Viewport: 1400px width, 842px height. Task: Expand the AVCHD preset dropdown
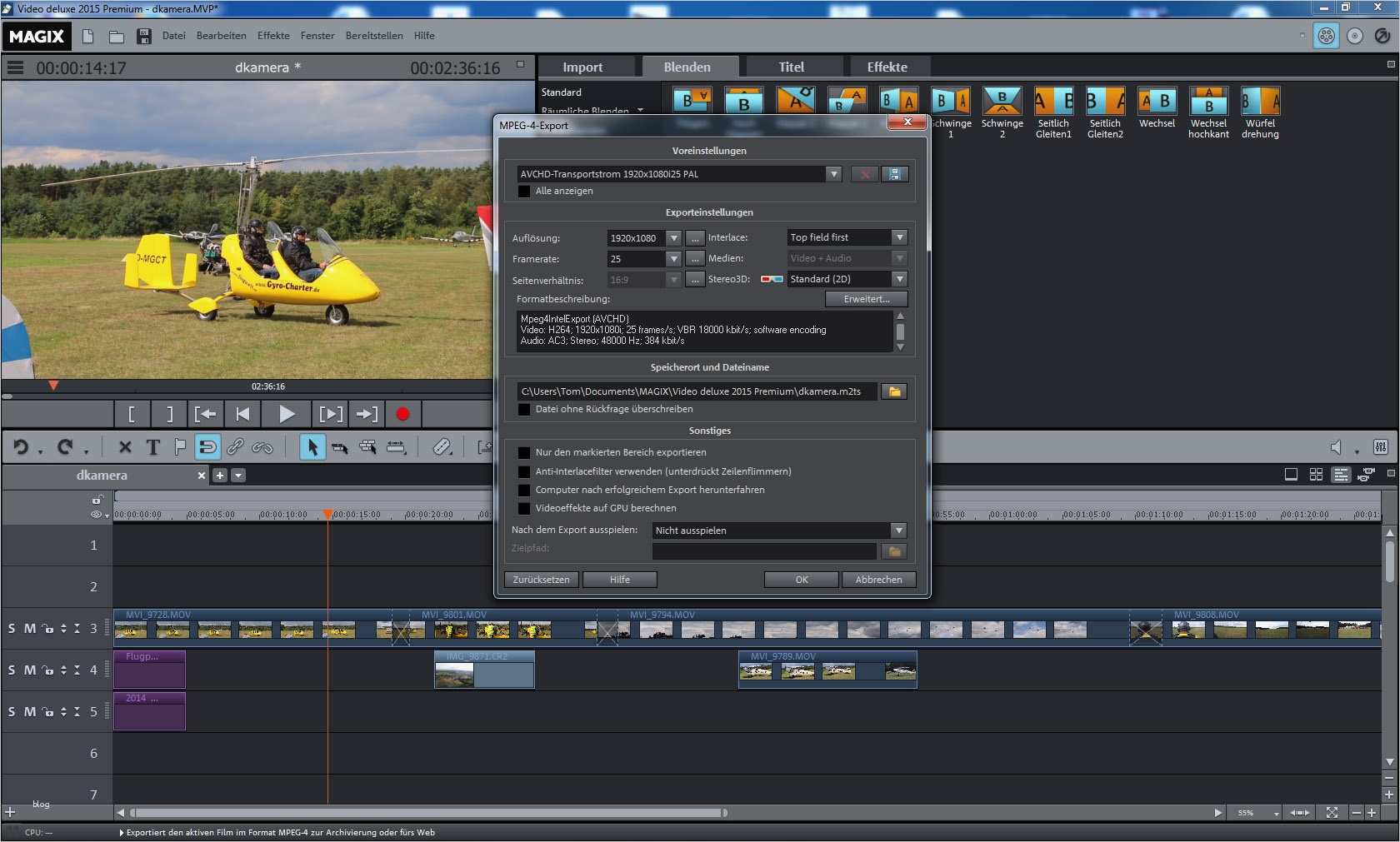click(833, 174)
